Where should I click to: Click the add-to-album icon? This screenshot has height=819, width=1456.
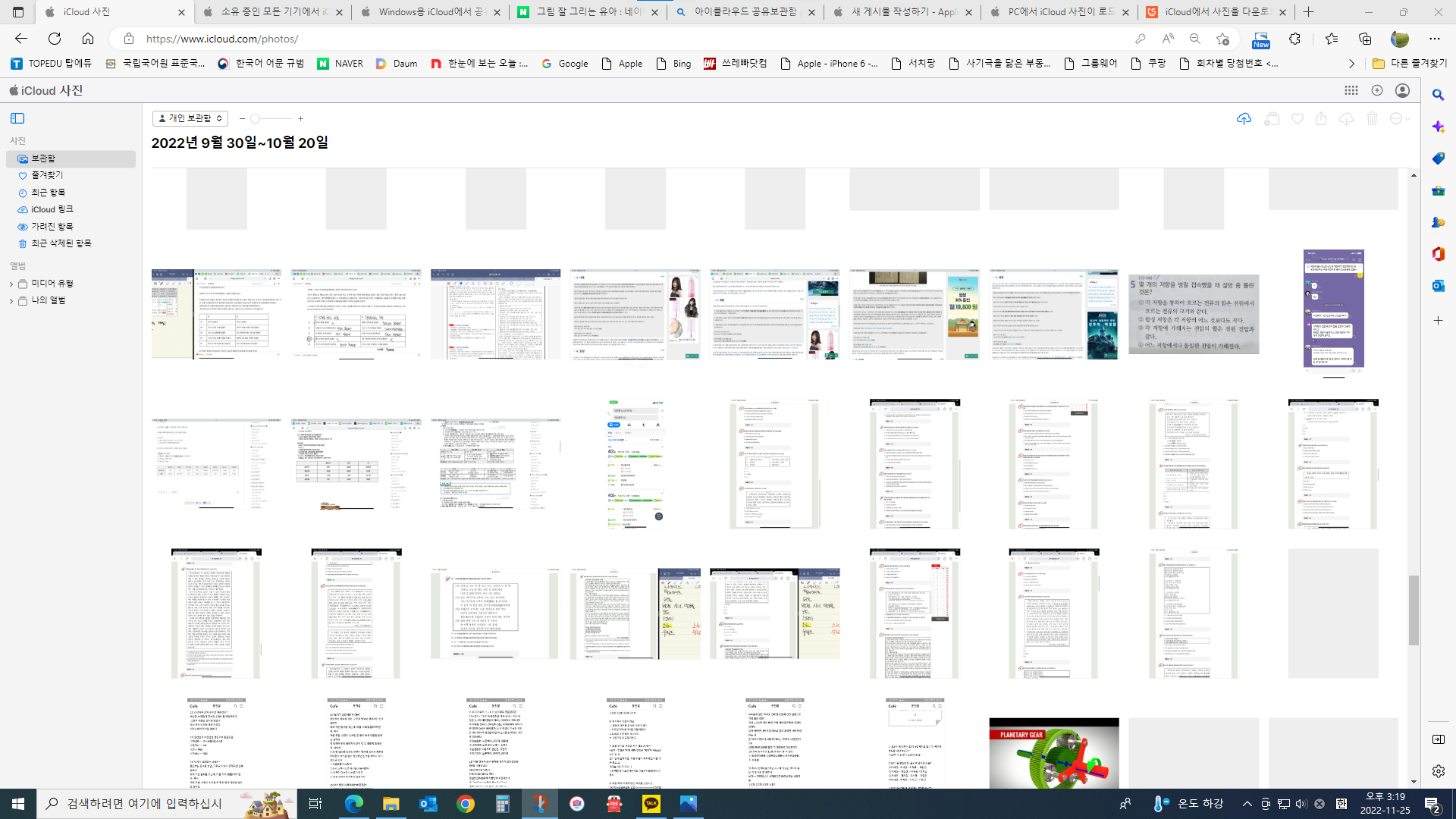pyautogui.click(x=1272, y=119)
